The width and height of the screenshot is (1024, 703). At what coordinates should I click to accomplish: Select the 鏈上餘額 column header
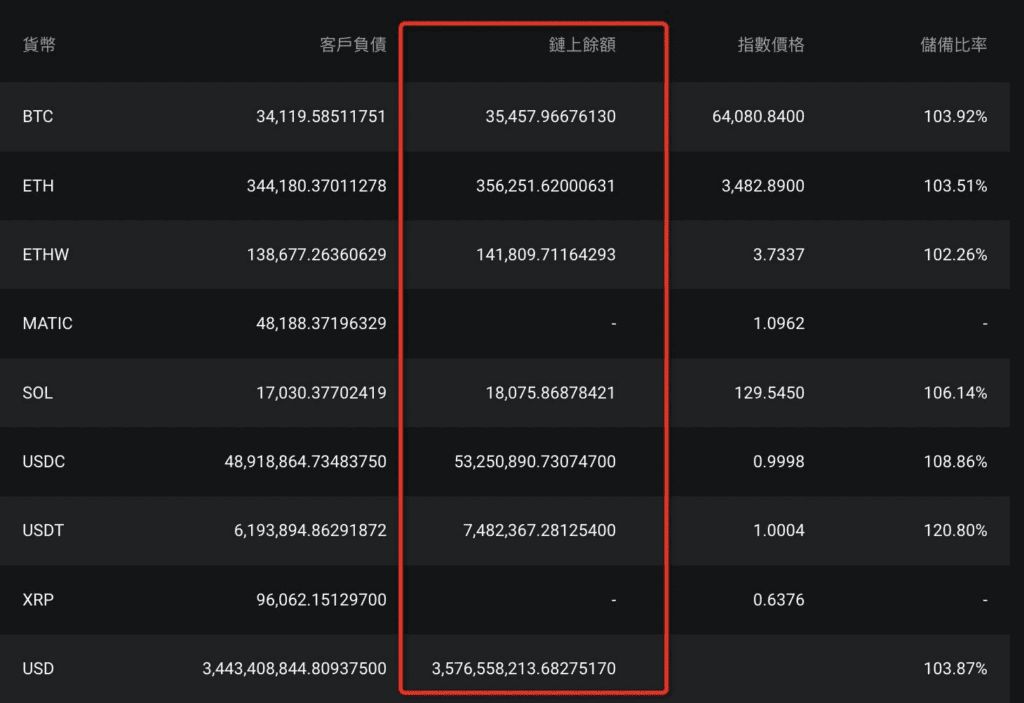coord(582,45)
